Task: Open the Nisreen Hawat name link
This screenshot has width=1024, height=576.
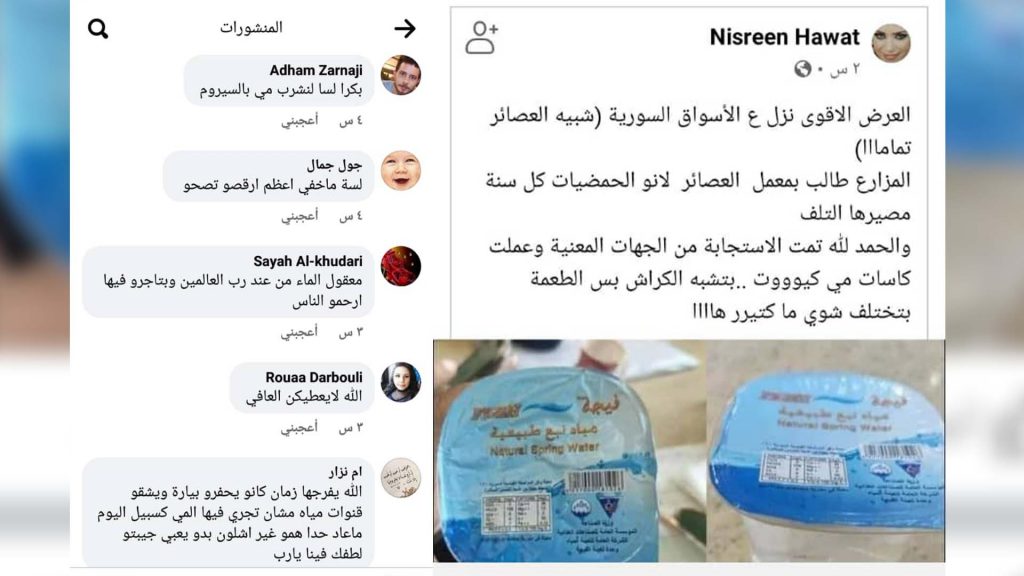Action: click(784, 37)
